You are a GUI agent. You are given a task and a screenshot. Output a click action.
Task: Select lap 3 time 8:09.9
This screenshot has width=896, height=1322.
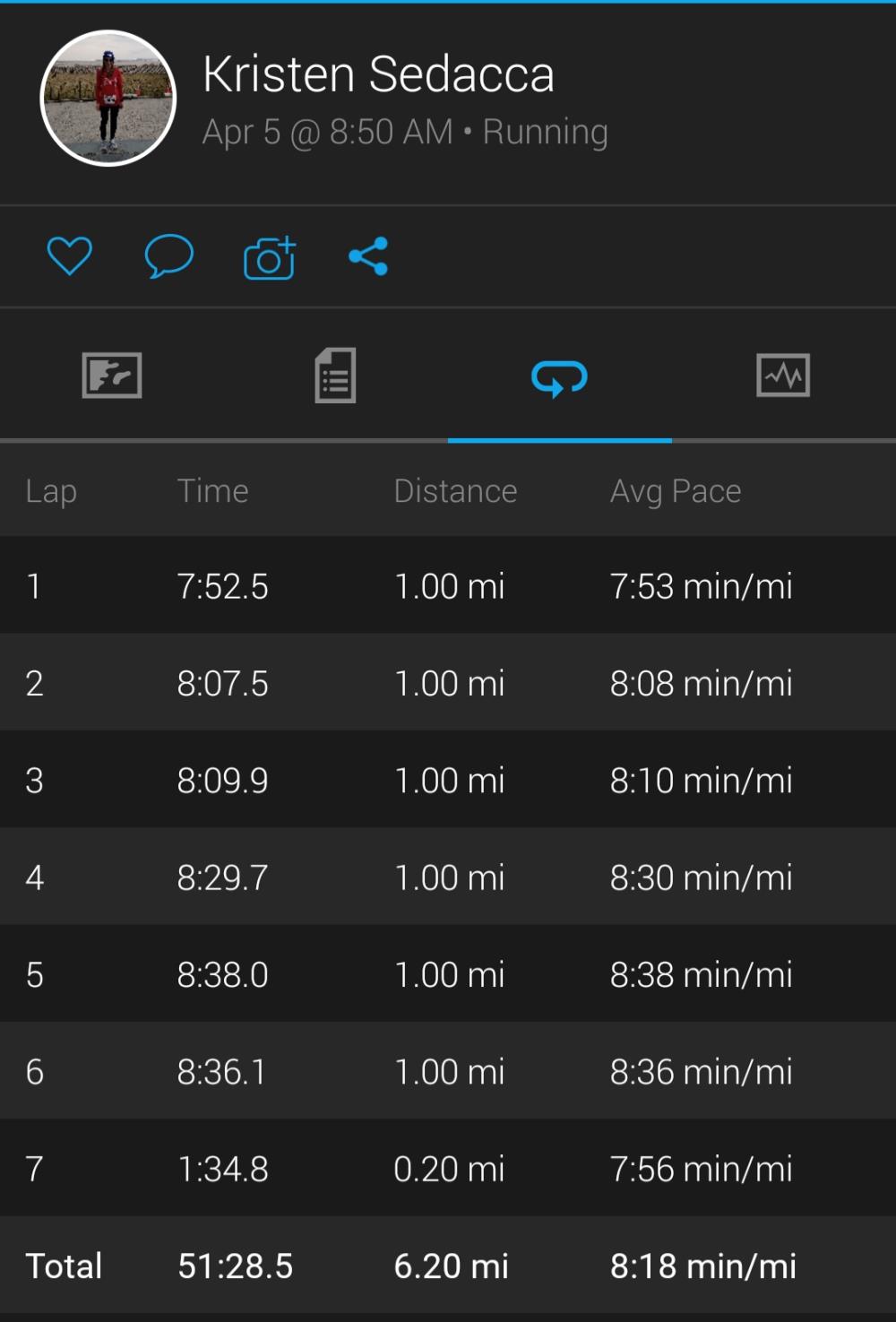pos(222,781)
